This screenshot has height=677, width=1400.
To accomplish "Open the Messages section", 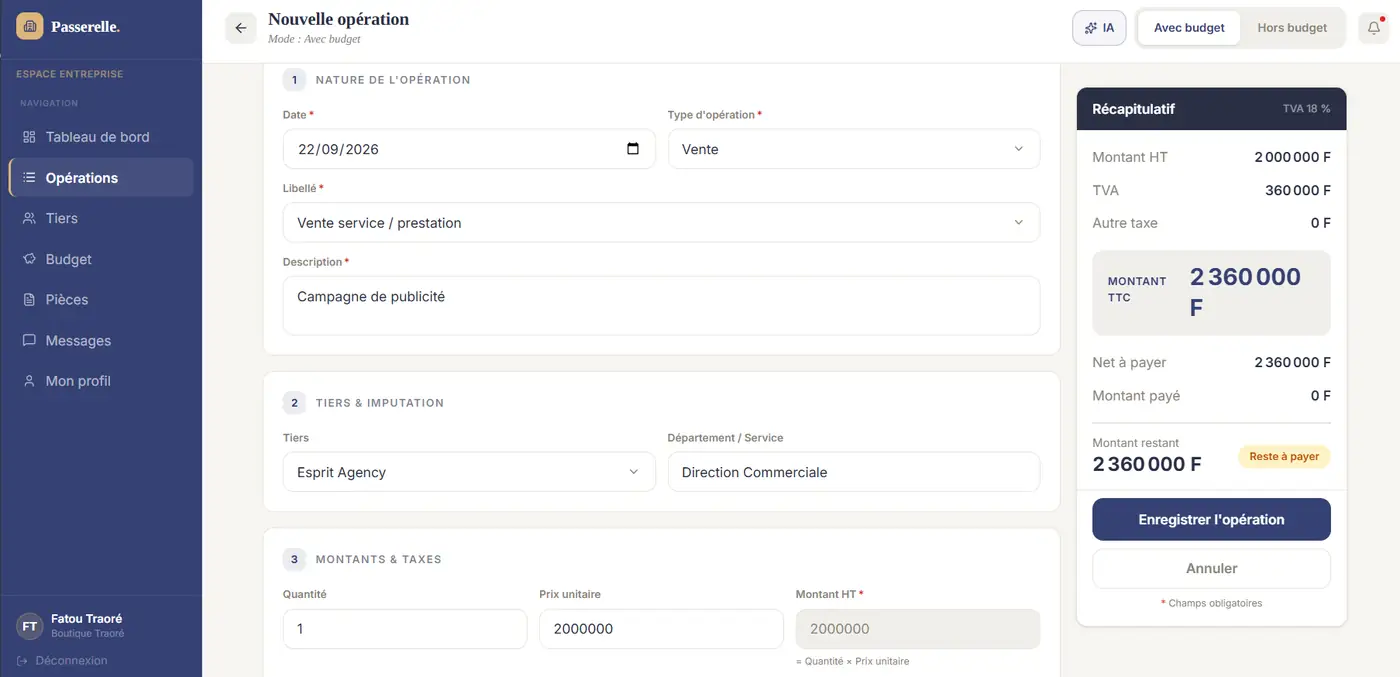I will [x=101, y=341].
